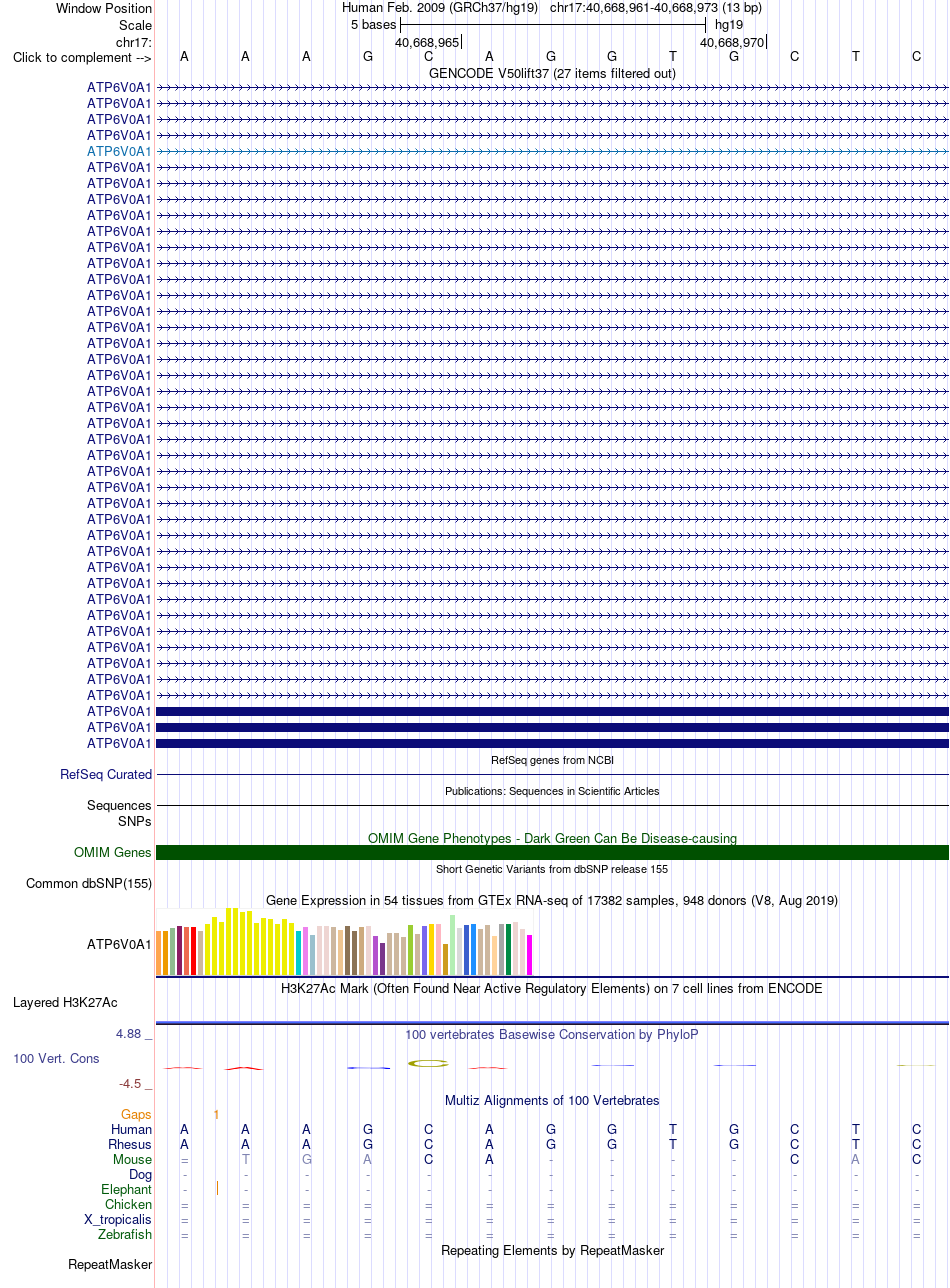This screenshot has width=950, height=1288.
Task: Click the magenta last bar in GTEx chart
Action: click(x=529, y=955)
